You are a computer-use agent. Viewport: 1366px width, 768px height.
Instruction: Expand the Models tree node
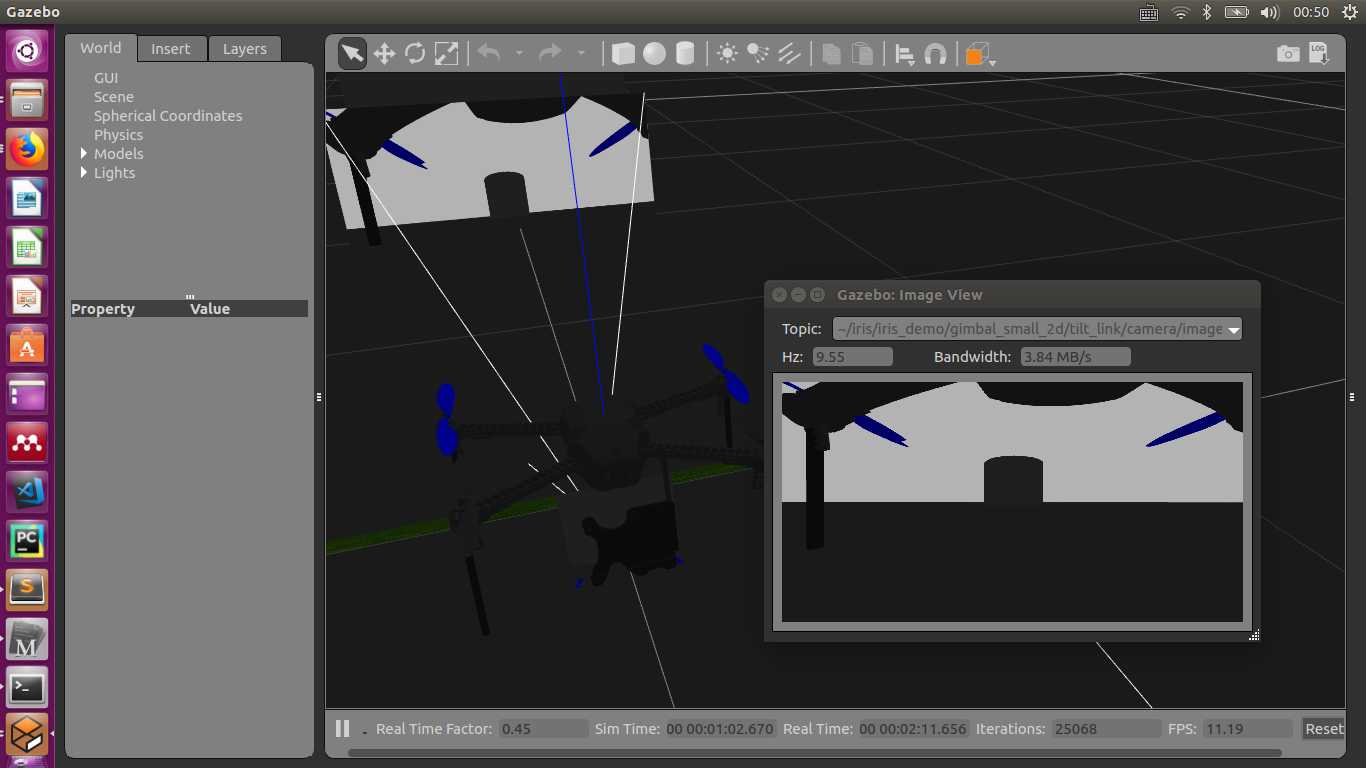coord(84,154)
